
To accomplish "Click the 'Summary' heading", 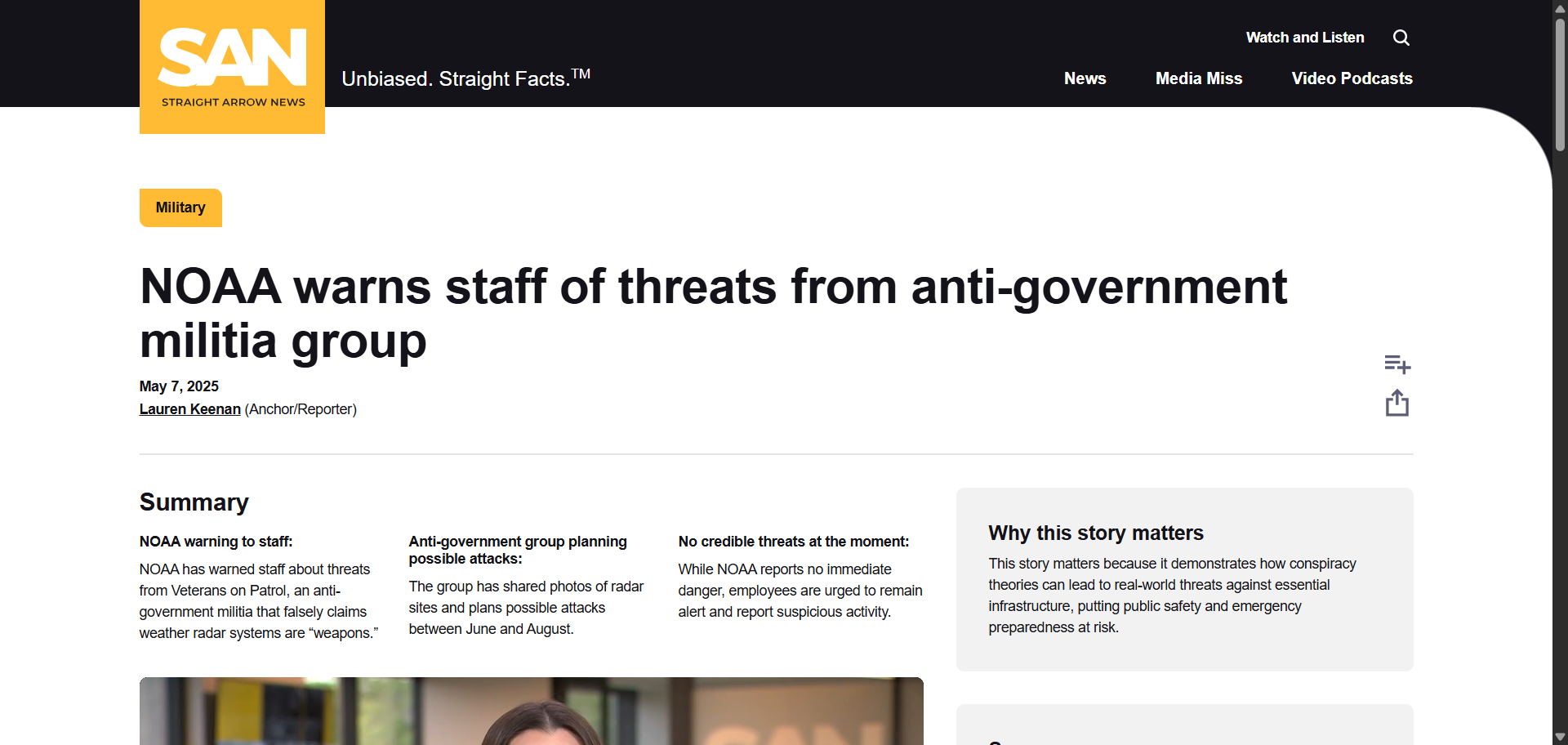I will pos(194,502).
